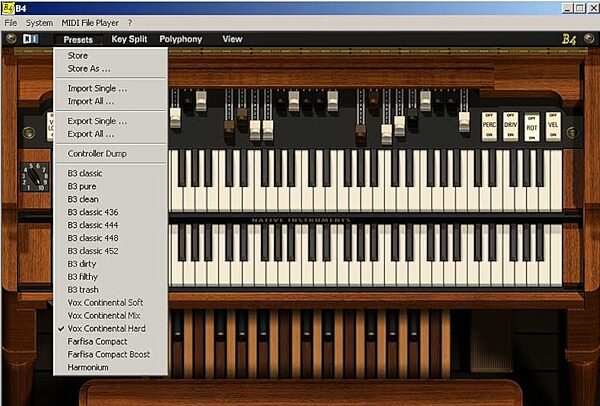Toggle the PERC percussion rocker switch
The image size is (600, 406).
[489, 126]
